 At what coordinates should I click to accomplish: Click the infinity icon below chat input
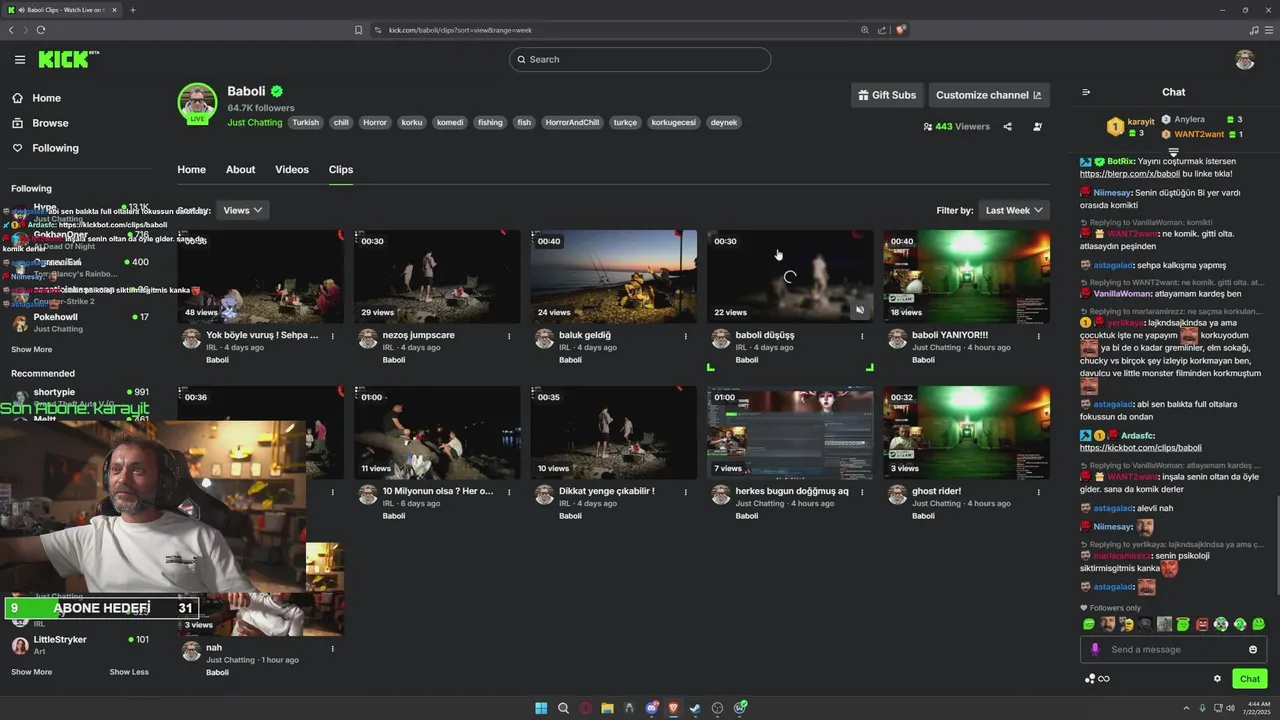coord(1104,679)
